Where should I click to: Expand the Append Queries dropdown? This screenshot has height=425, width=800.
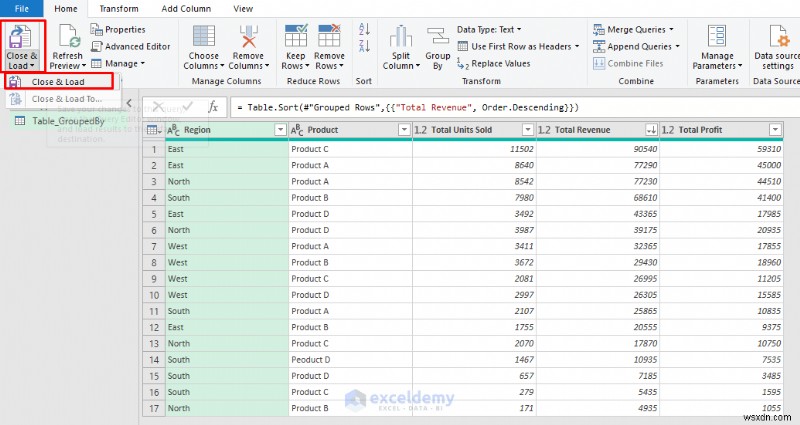678,46
